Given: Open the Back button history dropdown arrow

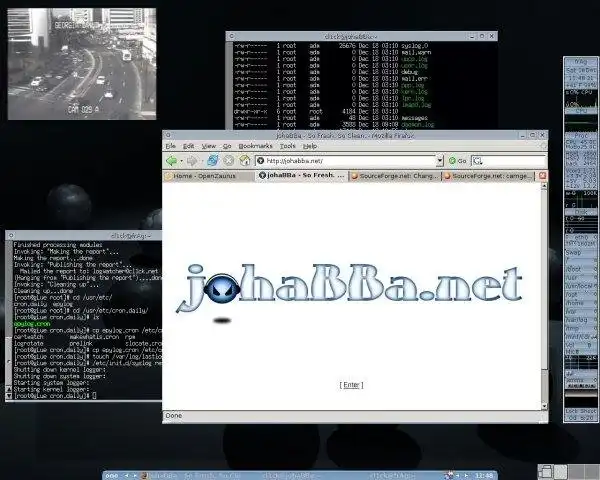Looking at the screenshot, I should pos(181,161).
